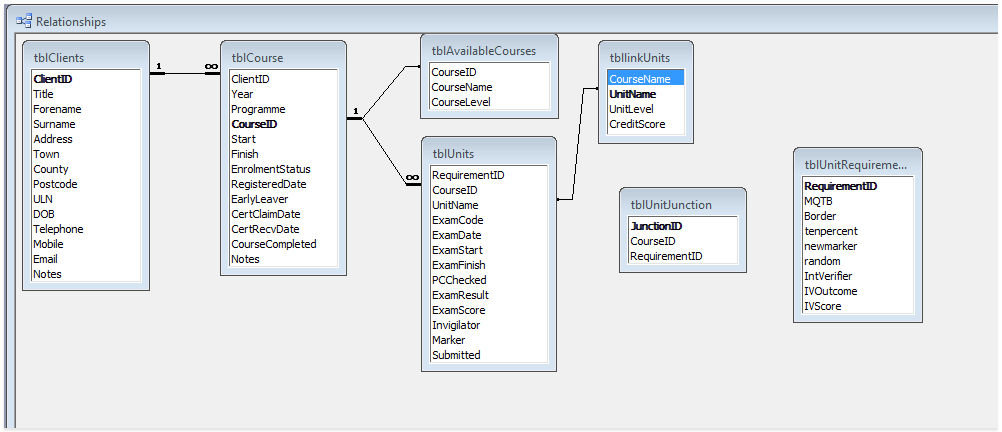
Task: Select Town field in tblClients
Action: [86, 154]
